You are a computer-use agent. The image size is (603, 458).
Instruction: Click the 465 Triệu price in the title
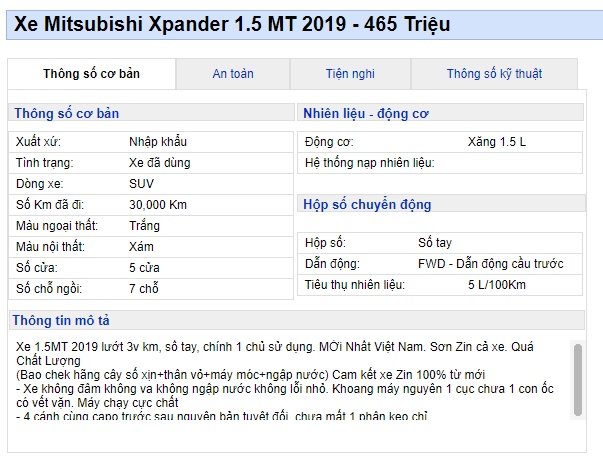407,25
